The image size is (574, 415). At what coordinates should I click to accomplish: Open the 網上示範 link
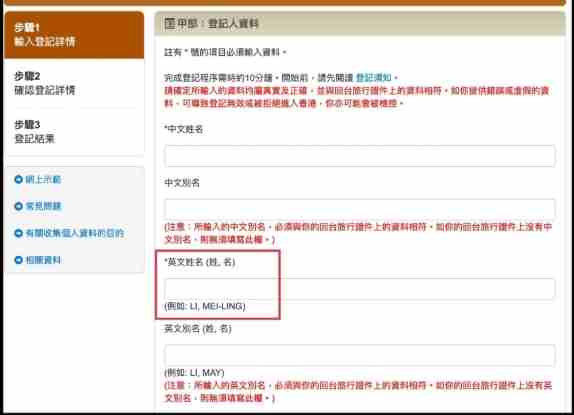43,179
